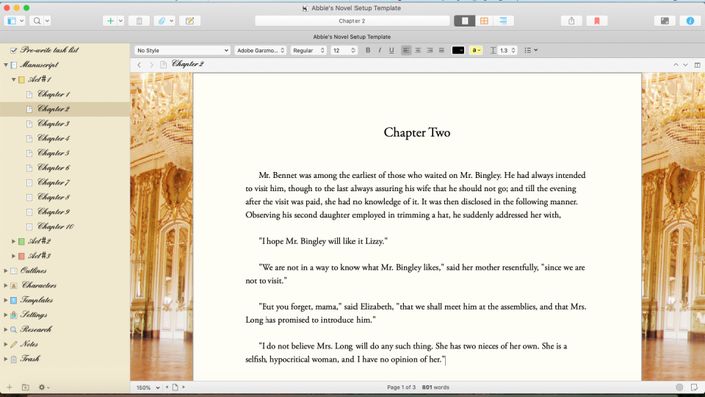The width and height of the screenshot is (705, 397).
Task: Toggle Bold text formatting
Action: pyautogui.click(x=368, y=50)
